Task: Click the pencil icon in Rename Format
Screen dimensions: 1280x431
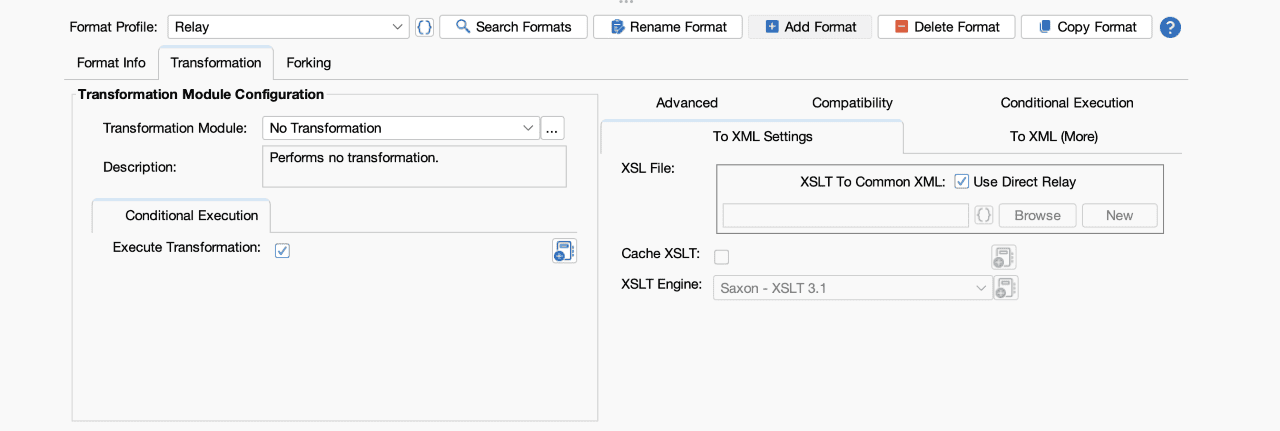Action: (x=617, y=27)
